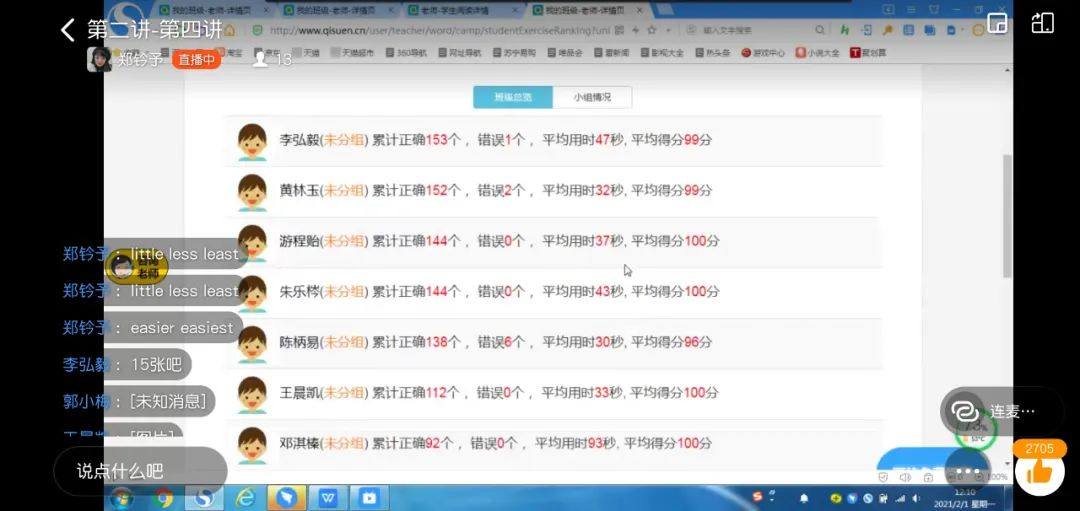Click the 说点什么吧 chat input field

coord(140,471)
